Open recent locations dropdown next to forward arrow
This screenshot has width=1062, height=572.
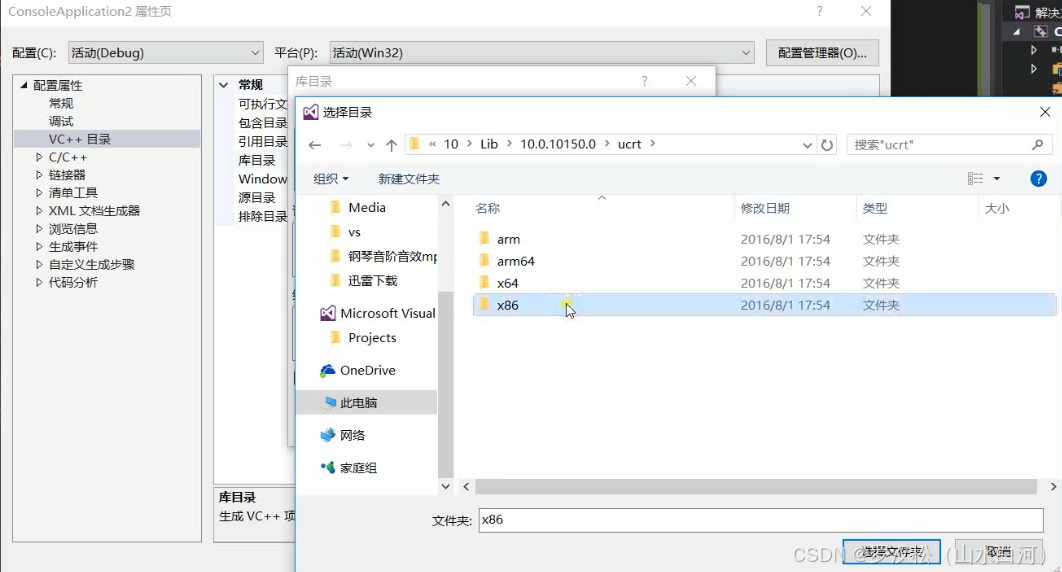click(370, 145)
